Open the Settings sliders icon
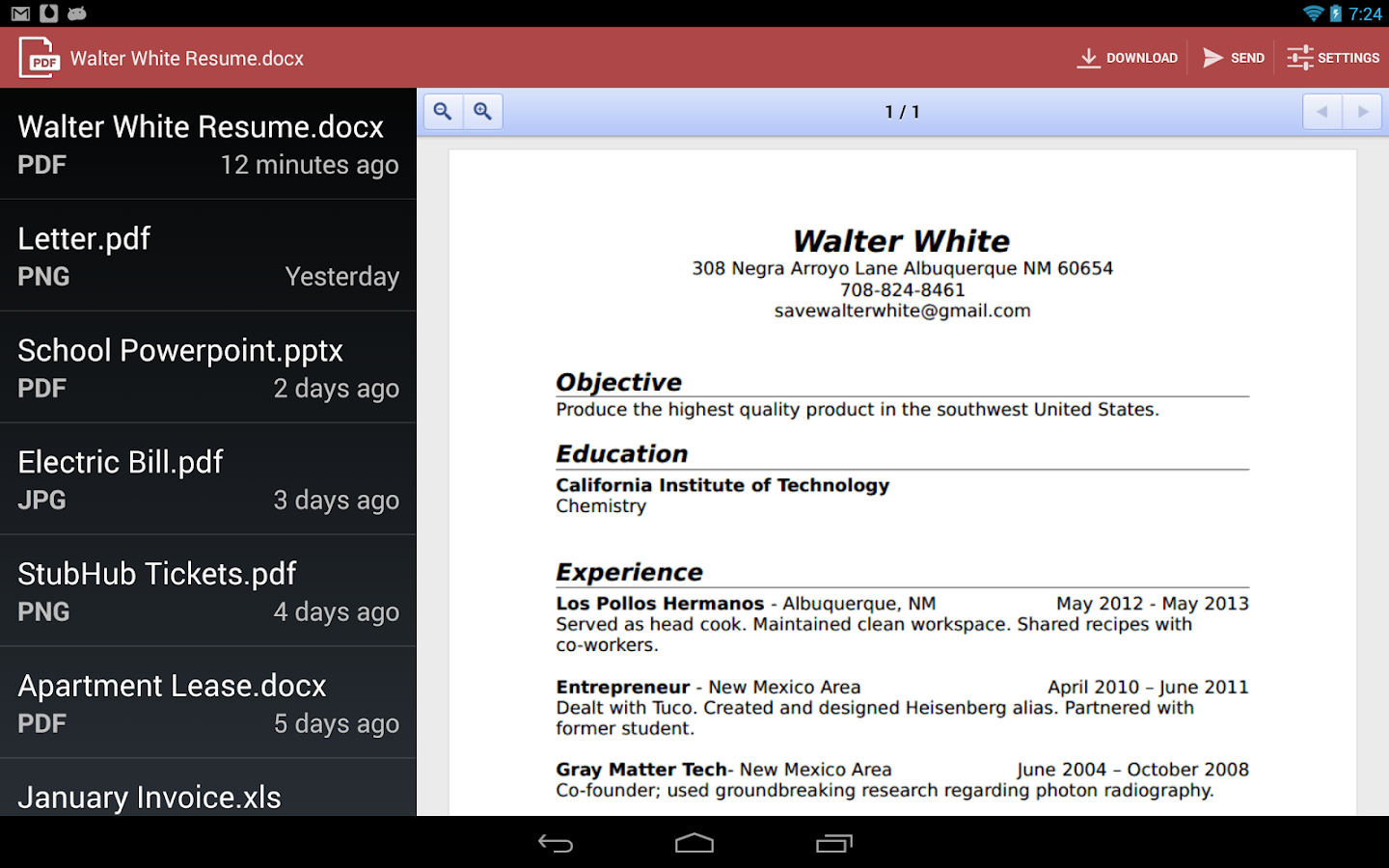The image size is (1389, 868). [x=1299, y=58]
